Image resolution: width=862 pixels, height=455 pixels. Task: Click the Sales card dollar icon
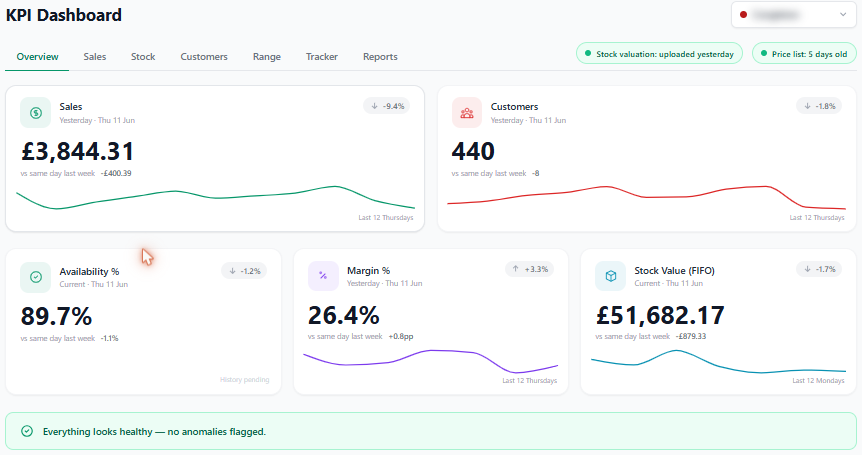tap(36, 113)
